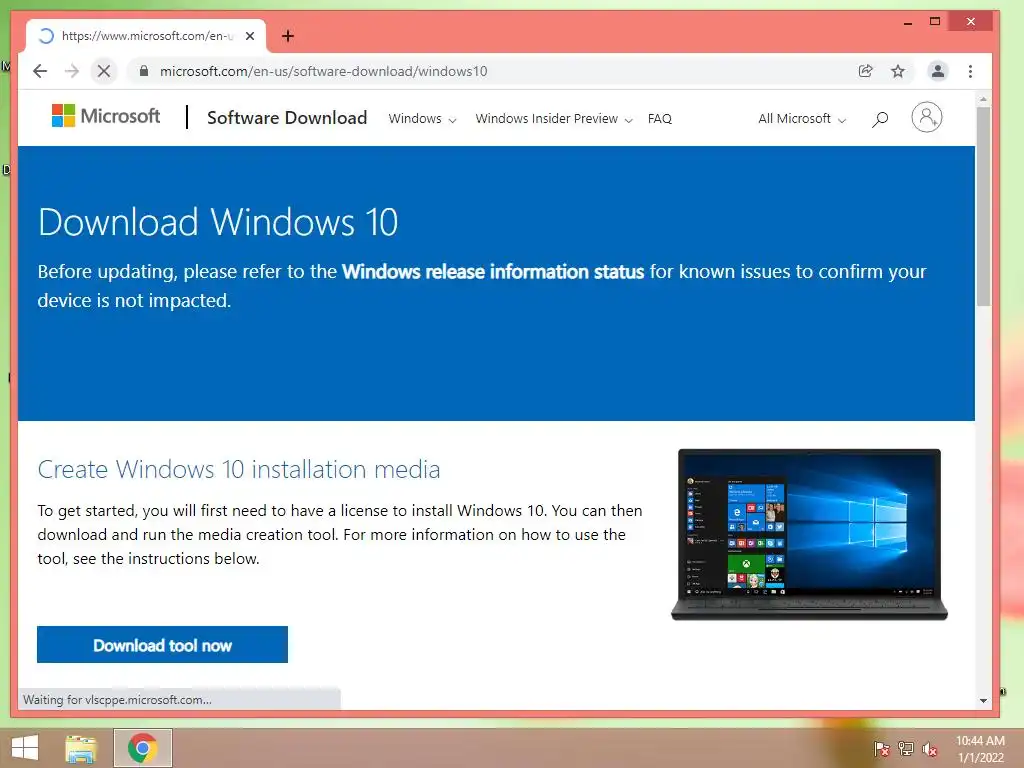
Task: Click the Download tool now button
Action: pyautogui.click(x=162, y=645)
